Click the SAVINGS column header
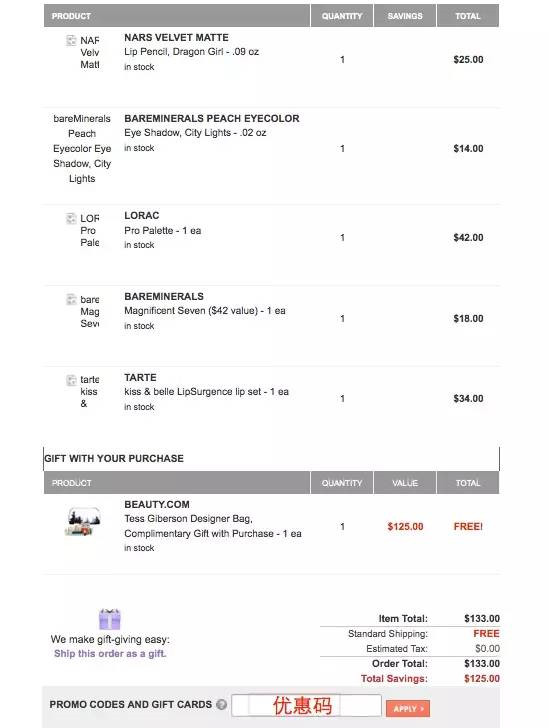The height and width of the screenshot is (728, 549). pos(405,16)
